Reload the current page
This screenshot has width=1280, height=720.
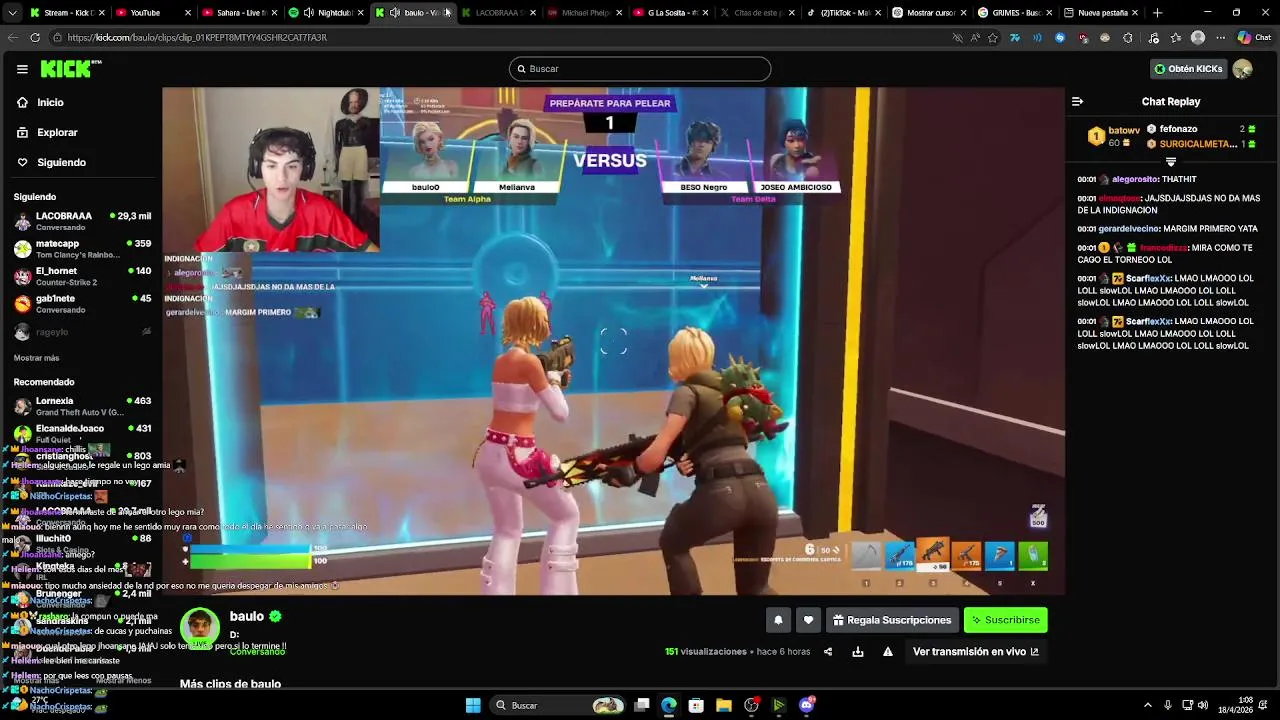click(x=35, y=37)
